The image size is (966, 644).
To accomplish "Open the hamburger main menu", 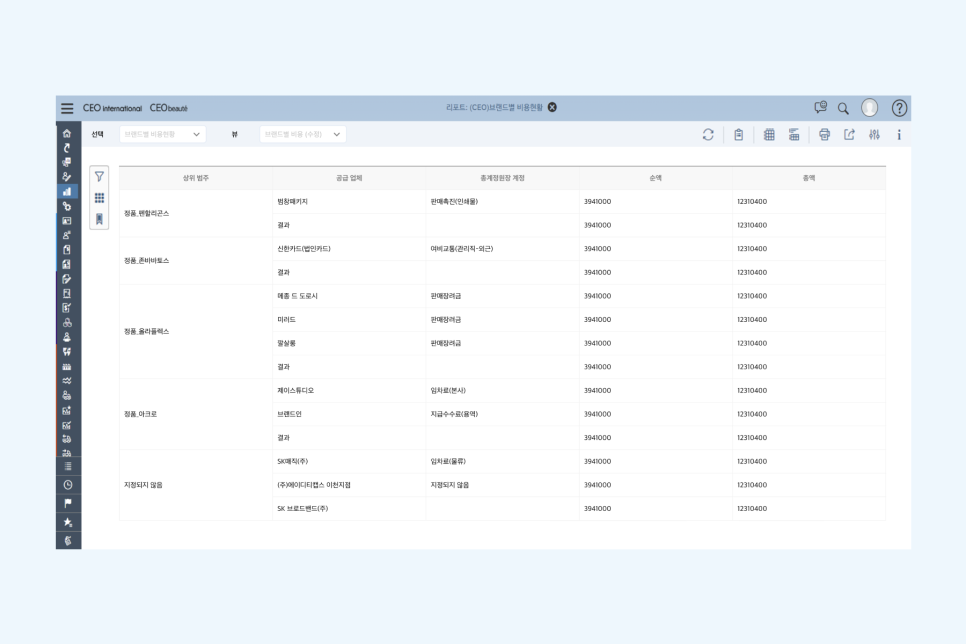I will [x=67, y=108].
